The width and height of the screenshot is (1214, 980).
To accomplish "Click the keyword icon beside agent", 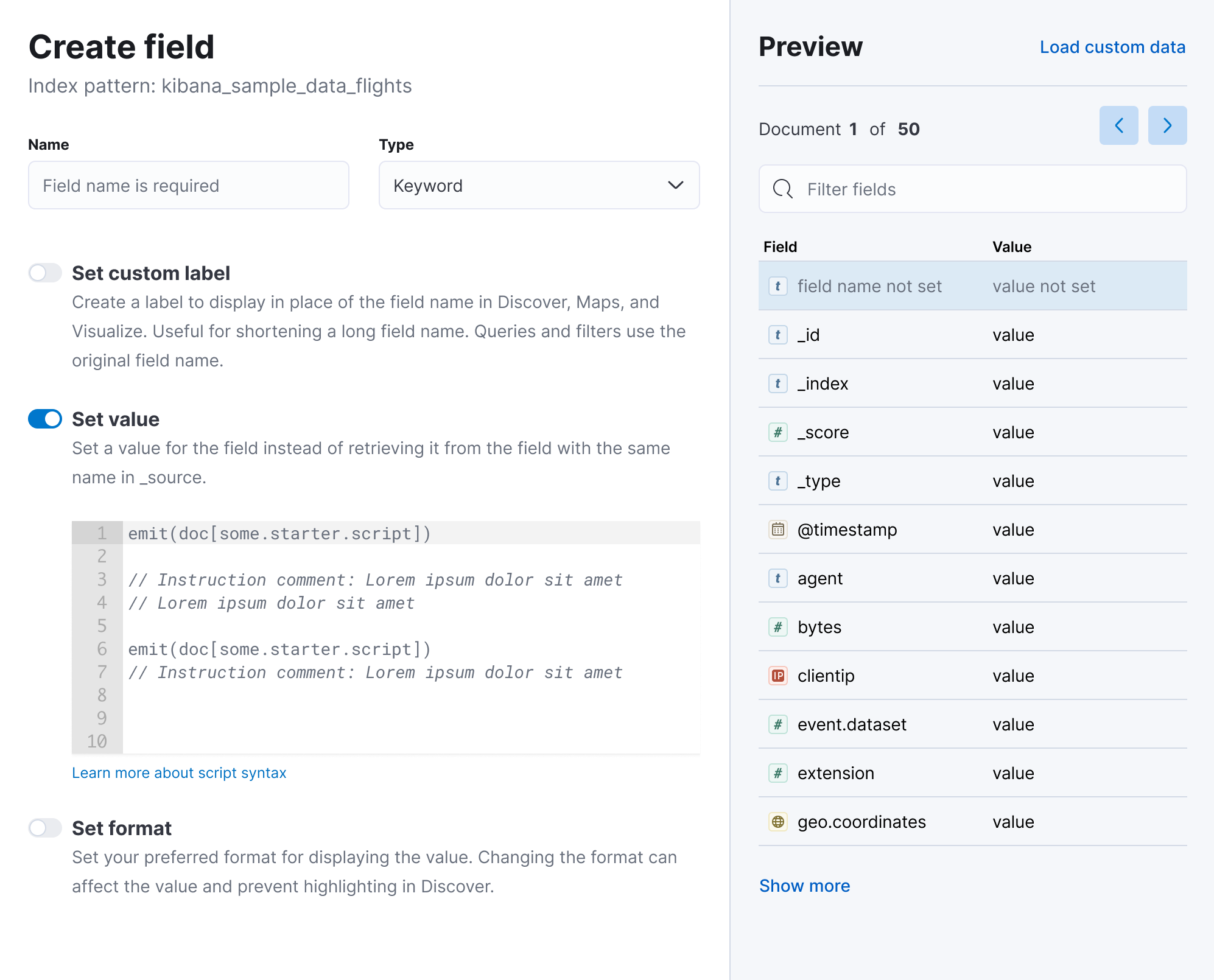I will click(778, 578).
